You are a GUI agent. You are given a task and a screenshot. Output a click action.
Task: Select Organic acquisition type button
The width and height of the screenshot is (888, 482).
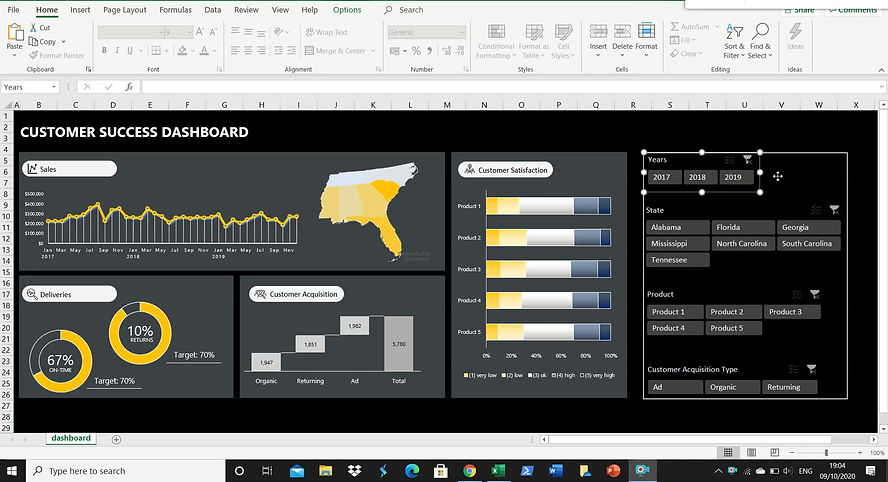click(x=732, y=387)
